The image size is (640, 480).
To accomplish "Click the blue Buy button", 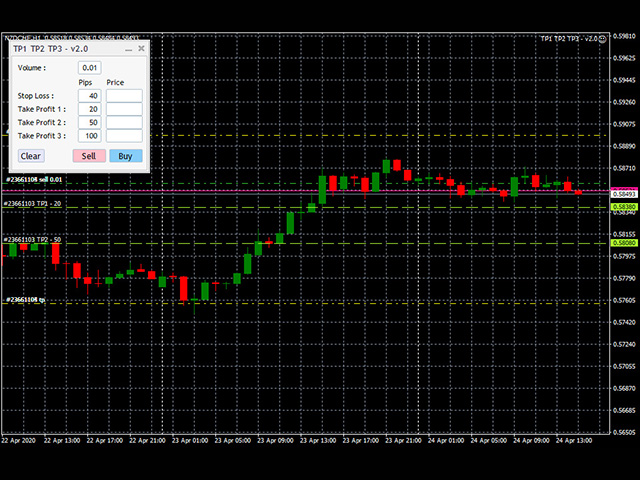I will pyautogui.click(x=126, y=156).
